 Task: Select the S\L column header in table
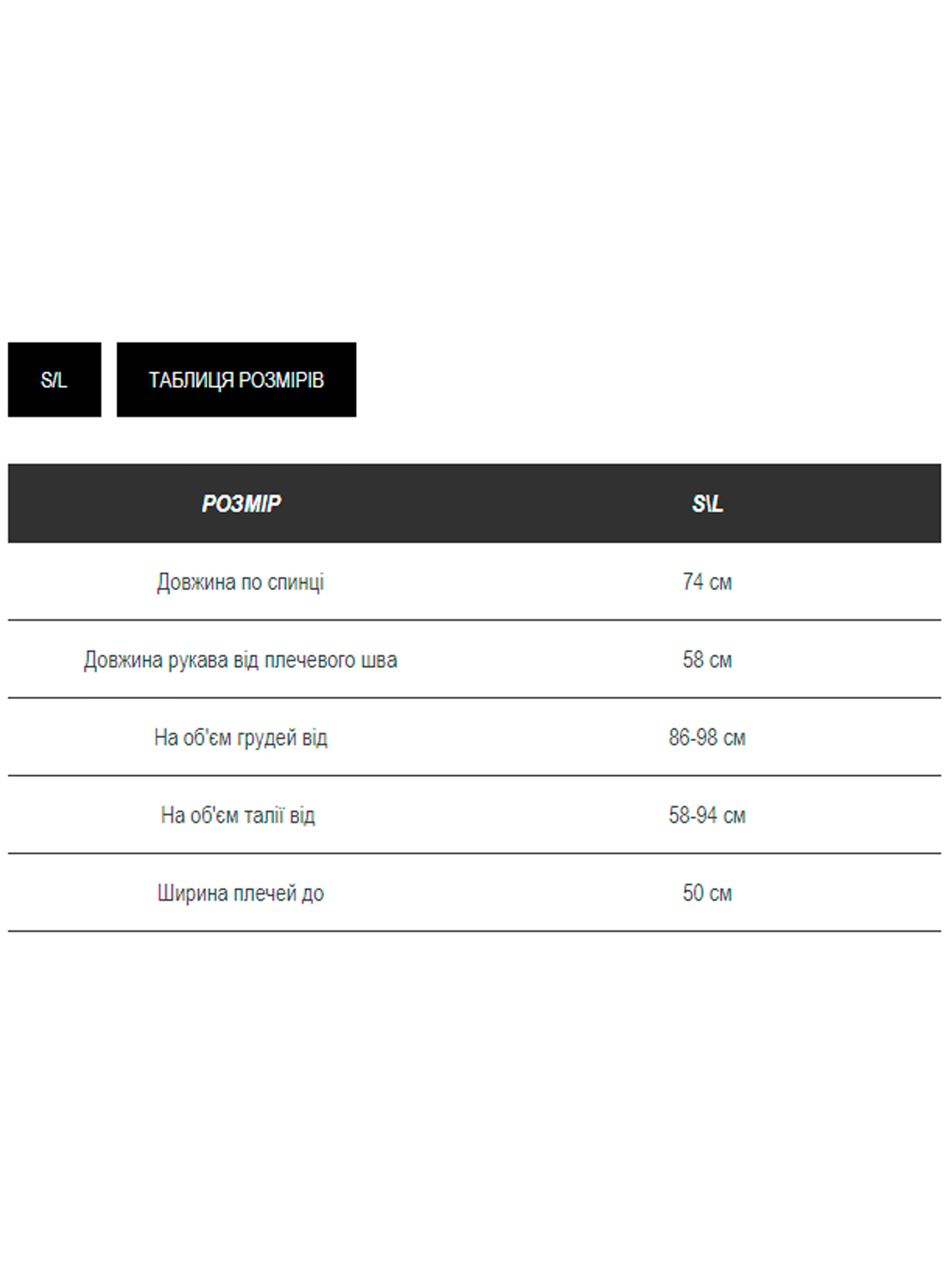(x=707, y=503)
